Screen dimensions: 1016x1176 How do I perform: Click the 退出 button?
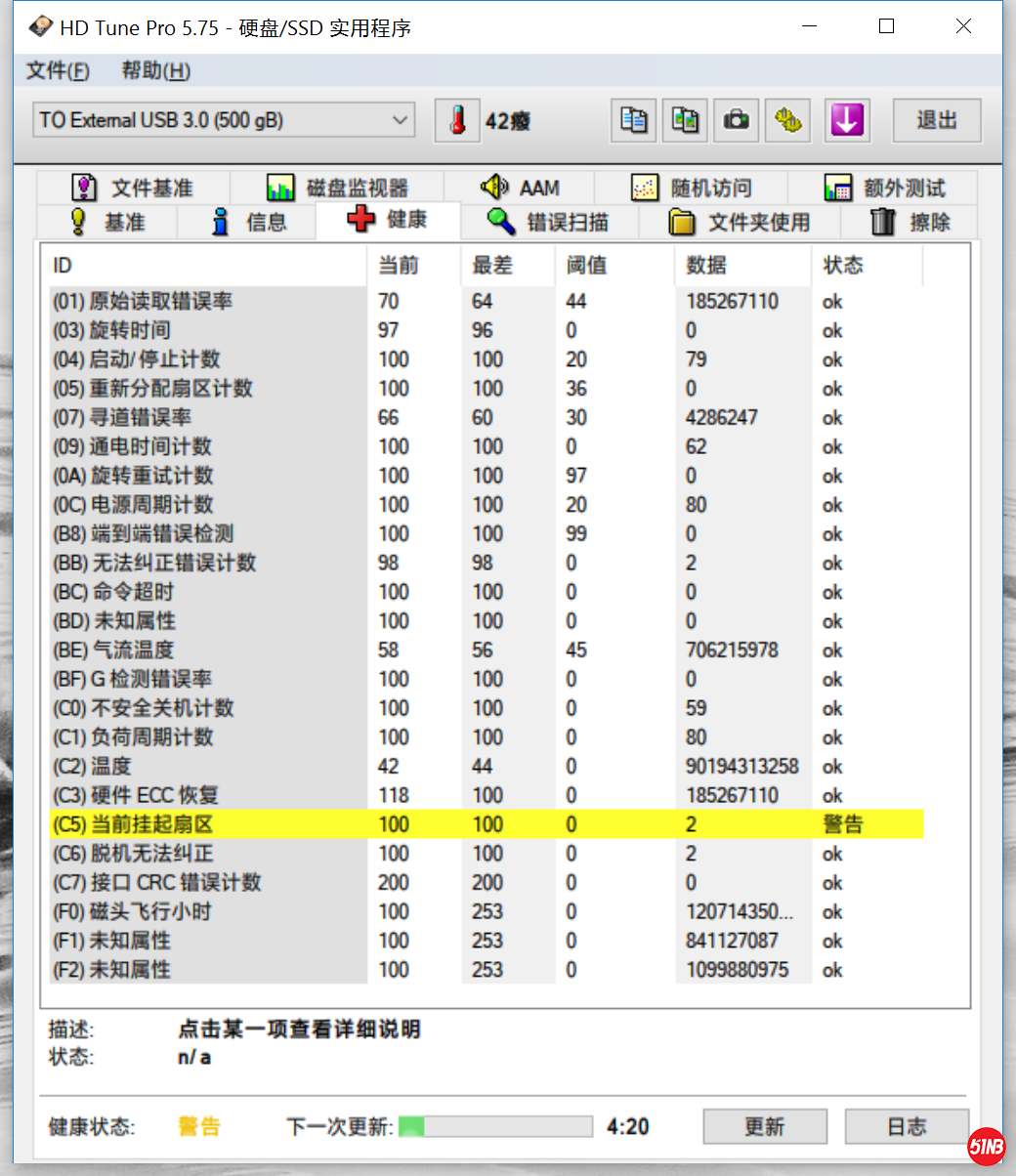click(x=936, y=121)
